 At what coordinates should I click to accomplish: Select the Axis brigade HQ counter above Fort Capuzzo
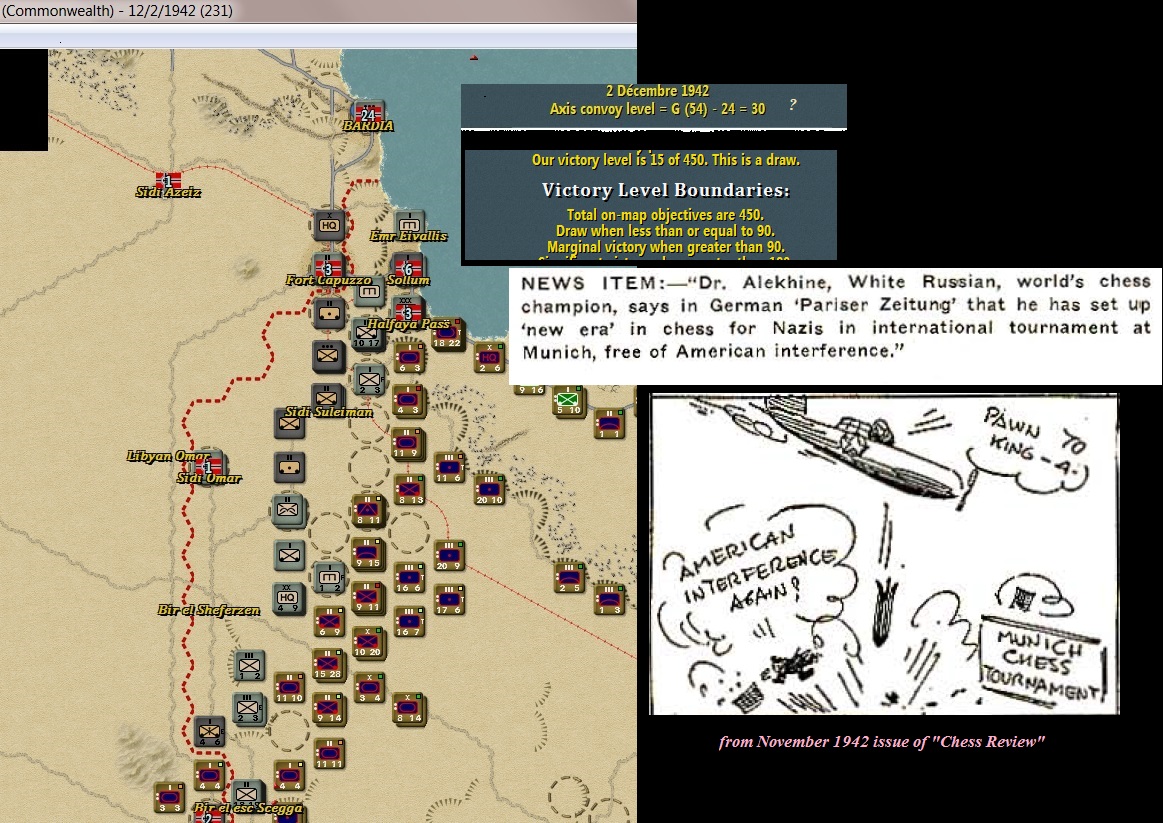(329, 225)
